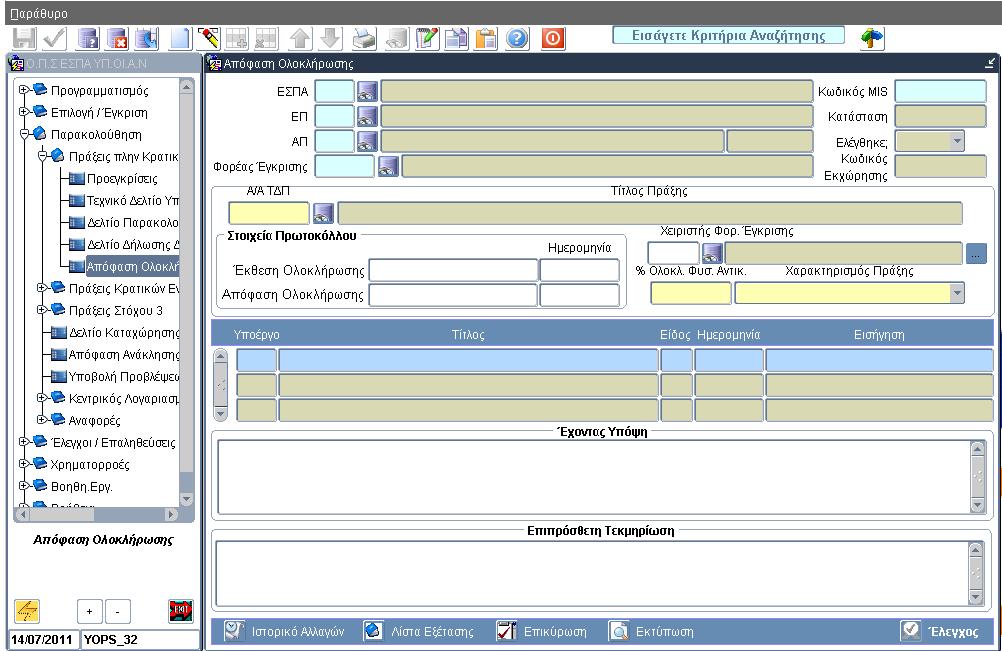Click the yellow lightning icon below the tree

pos(27,611)
